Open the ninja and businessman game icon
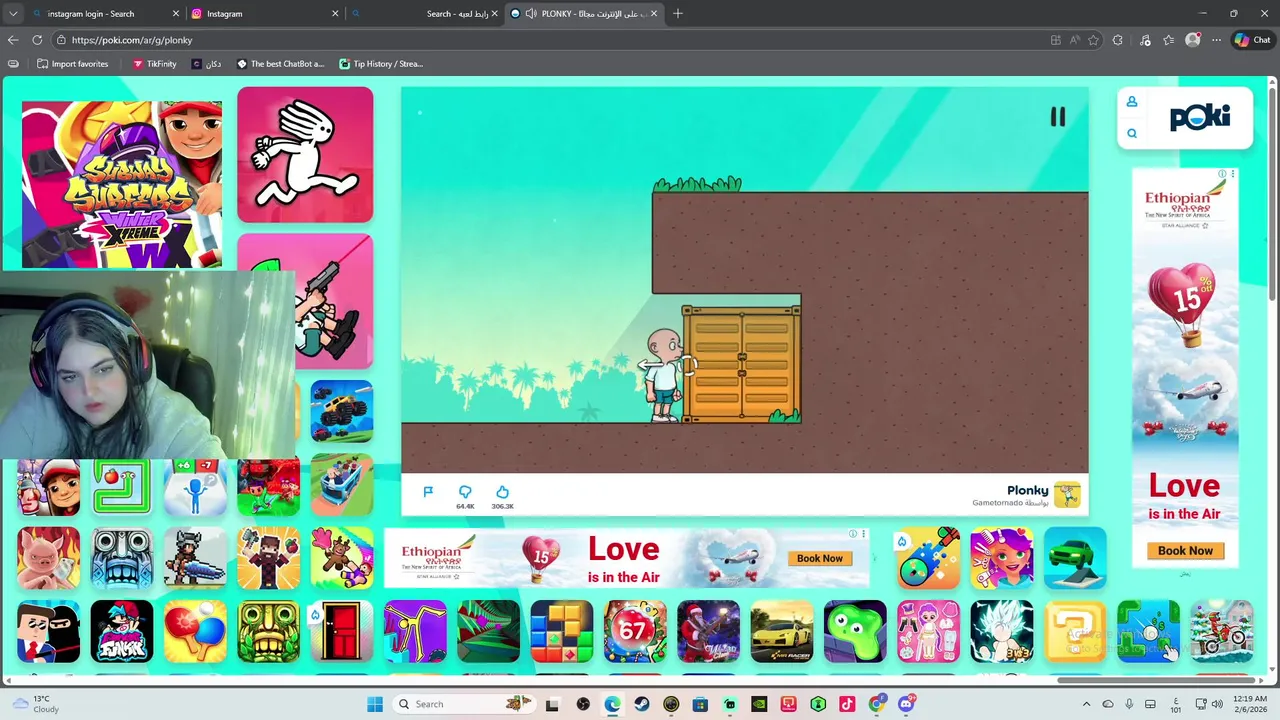 tap(48, 631)
